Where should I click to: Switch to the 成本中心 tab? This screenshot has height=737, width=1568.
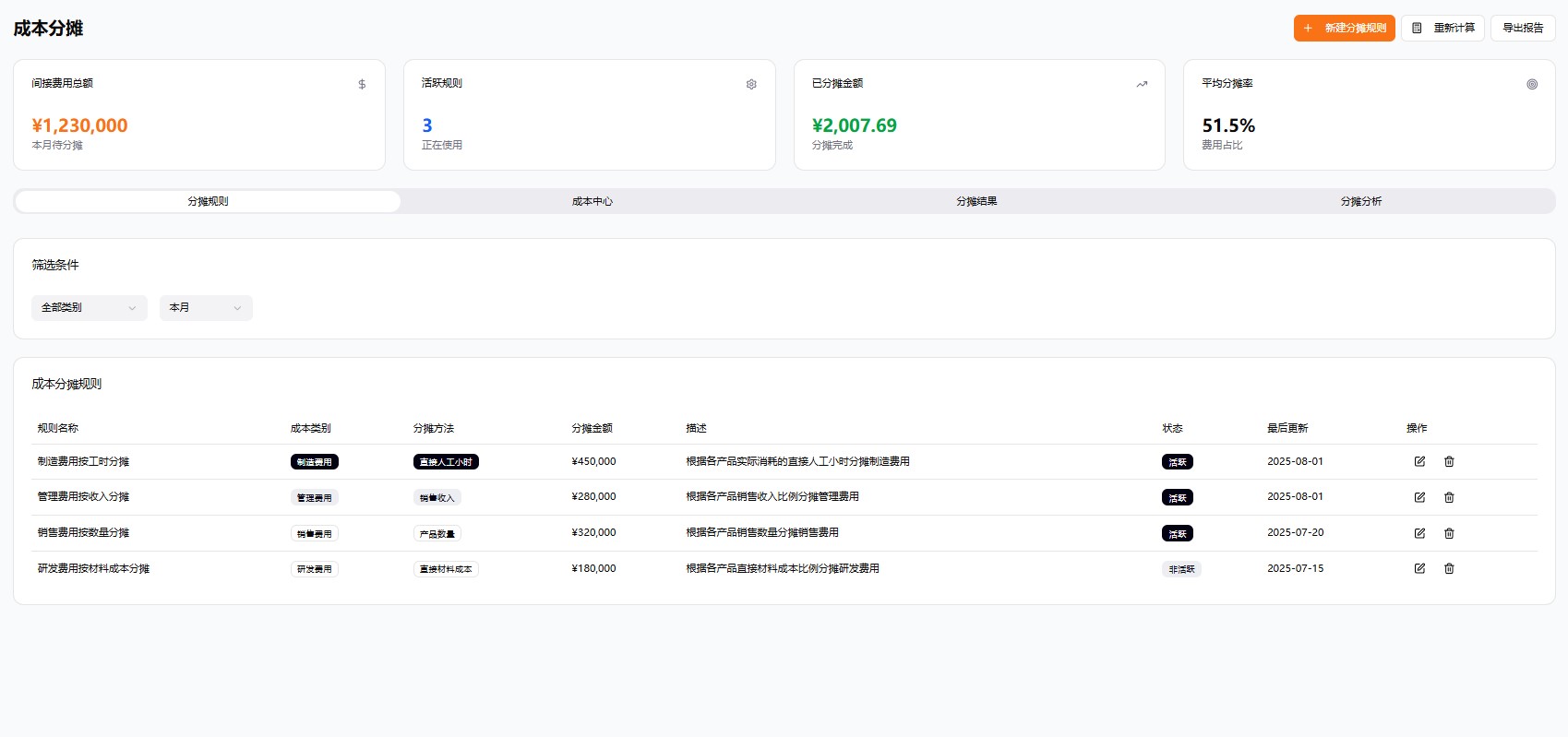click(x=592, y=201)
